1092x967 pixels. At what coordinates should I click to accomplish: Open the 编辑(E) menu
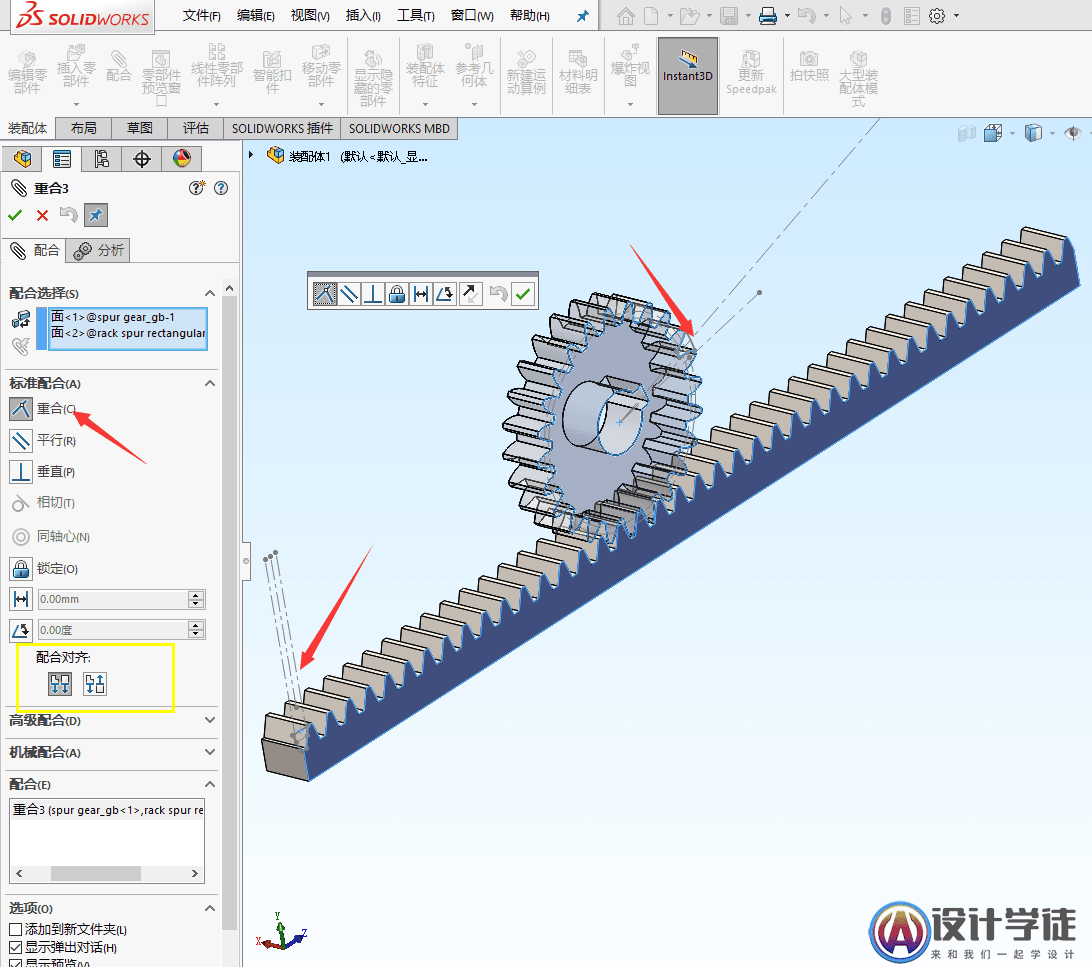(256, 15)
